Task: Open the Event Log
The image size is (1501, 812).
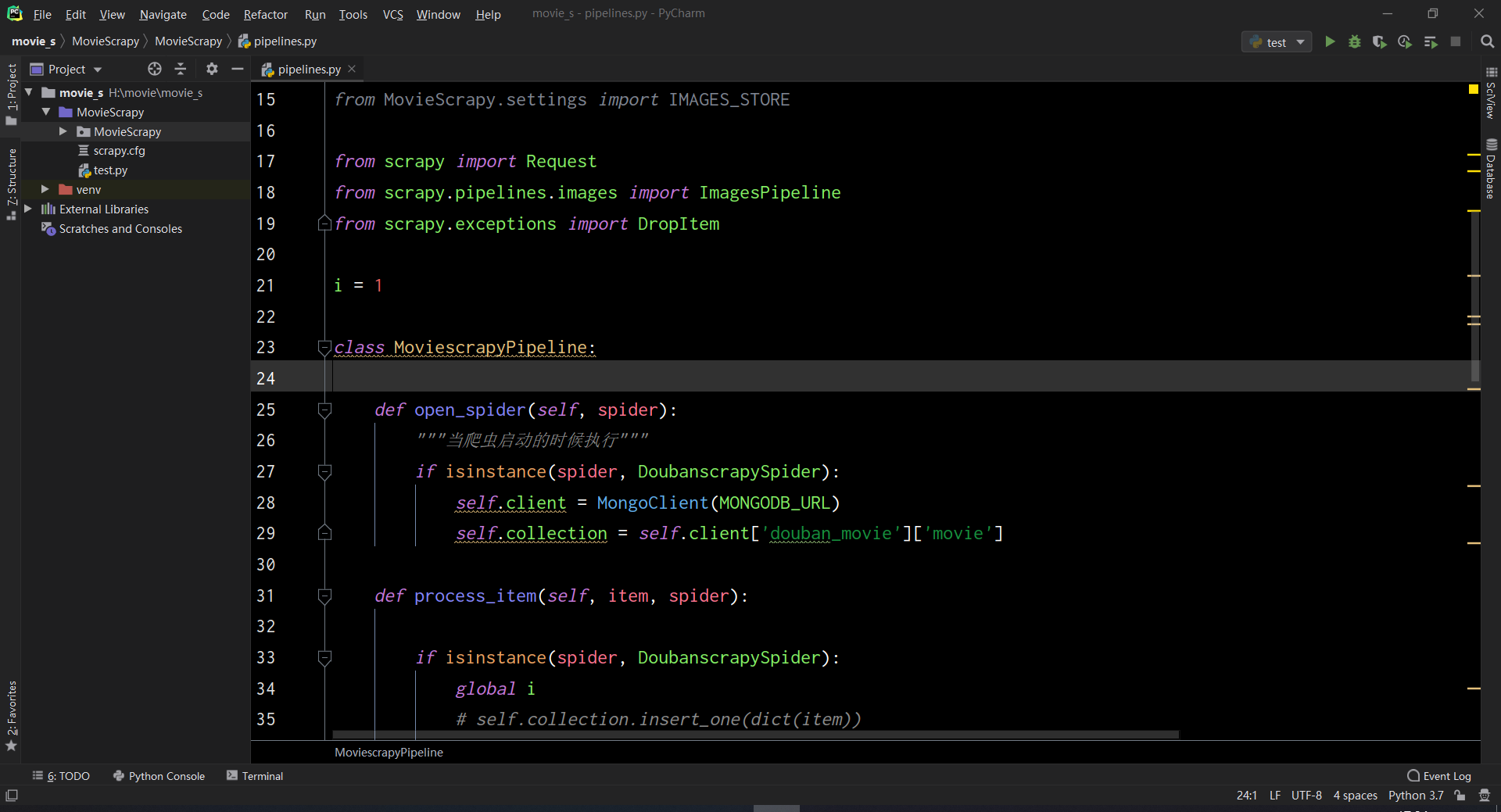Action: click(1445, 775)
